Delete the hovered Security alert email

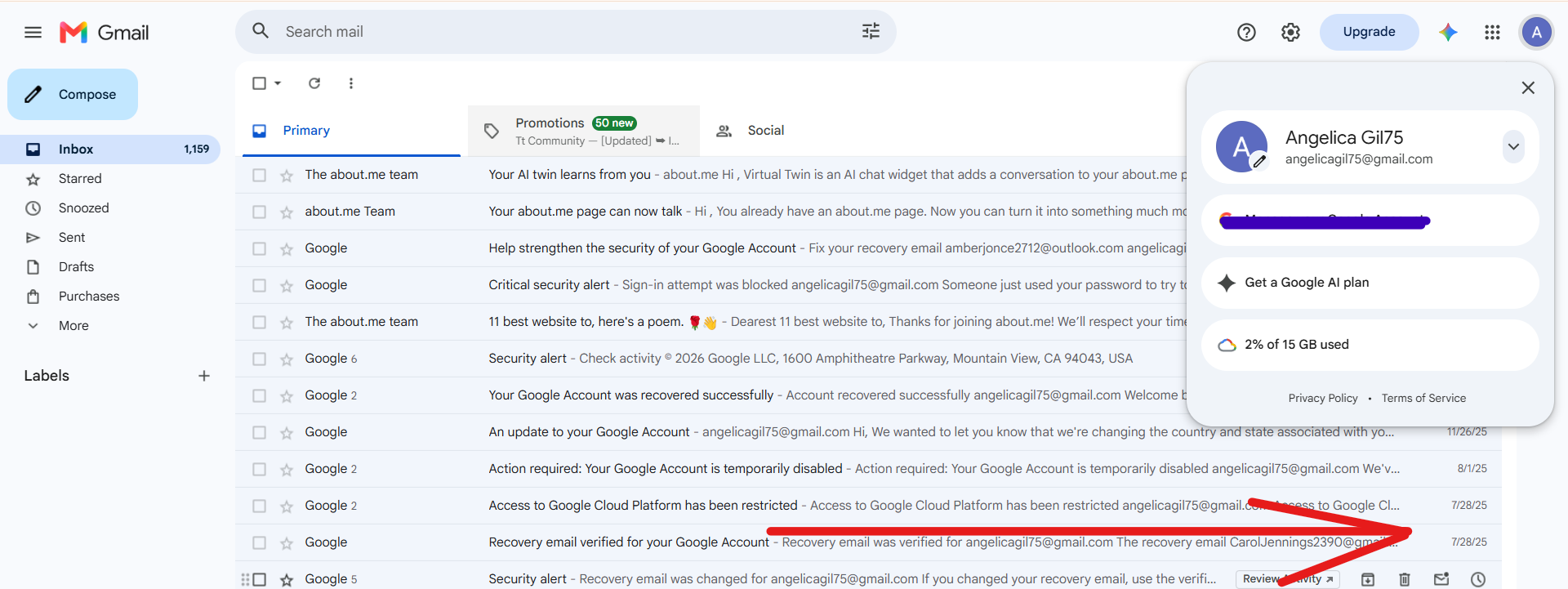(1405, 579)
